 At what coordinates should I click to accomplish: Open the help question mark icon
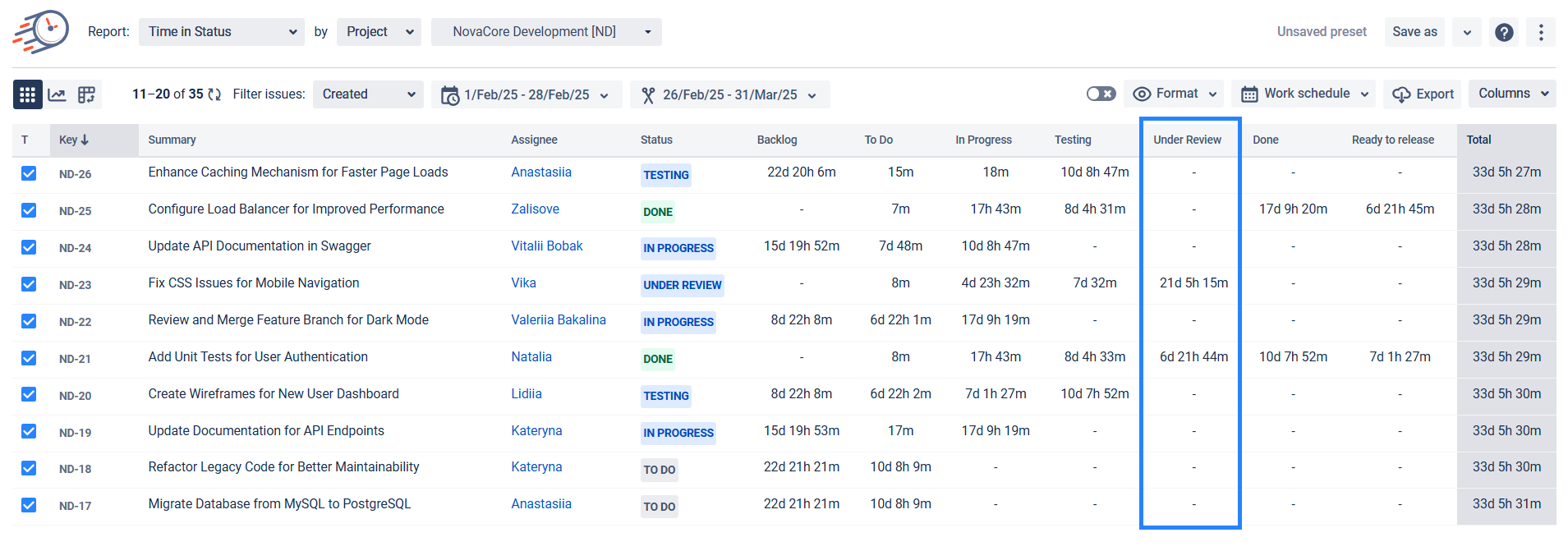tap(1504, 32)
